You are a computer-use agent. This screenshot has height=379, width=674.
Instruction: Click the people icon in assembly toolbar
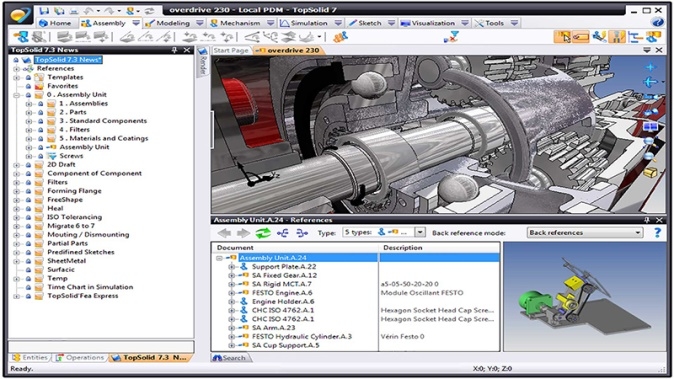tap(340, 37)
